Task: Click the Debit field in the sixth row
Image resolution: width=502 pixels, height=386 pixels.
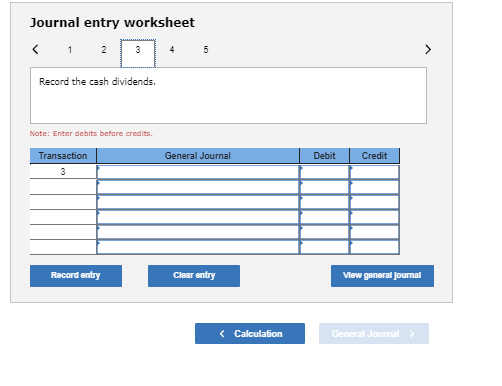Action: [x=324, y=247]
